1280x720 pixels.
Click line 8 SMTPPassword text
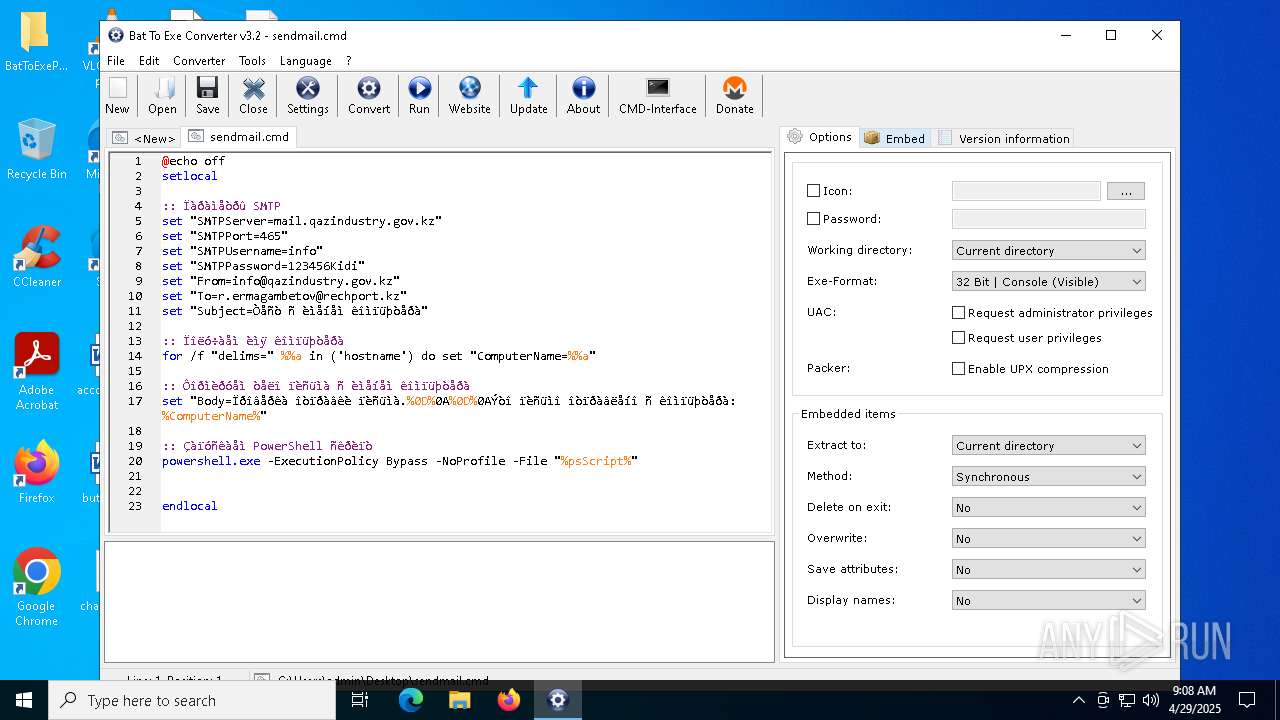[263, 266]
